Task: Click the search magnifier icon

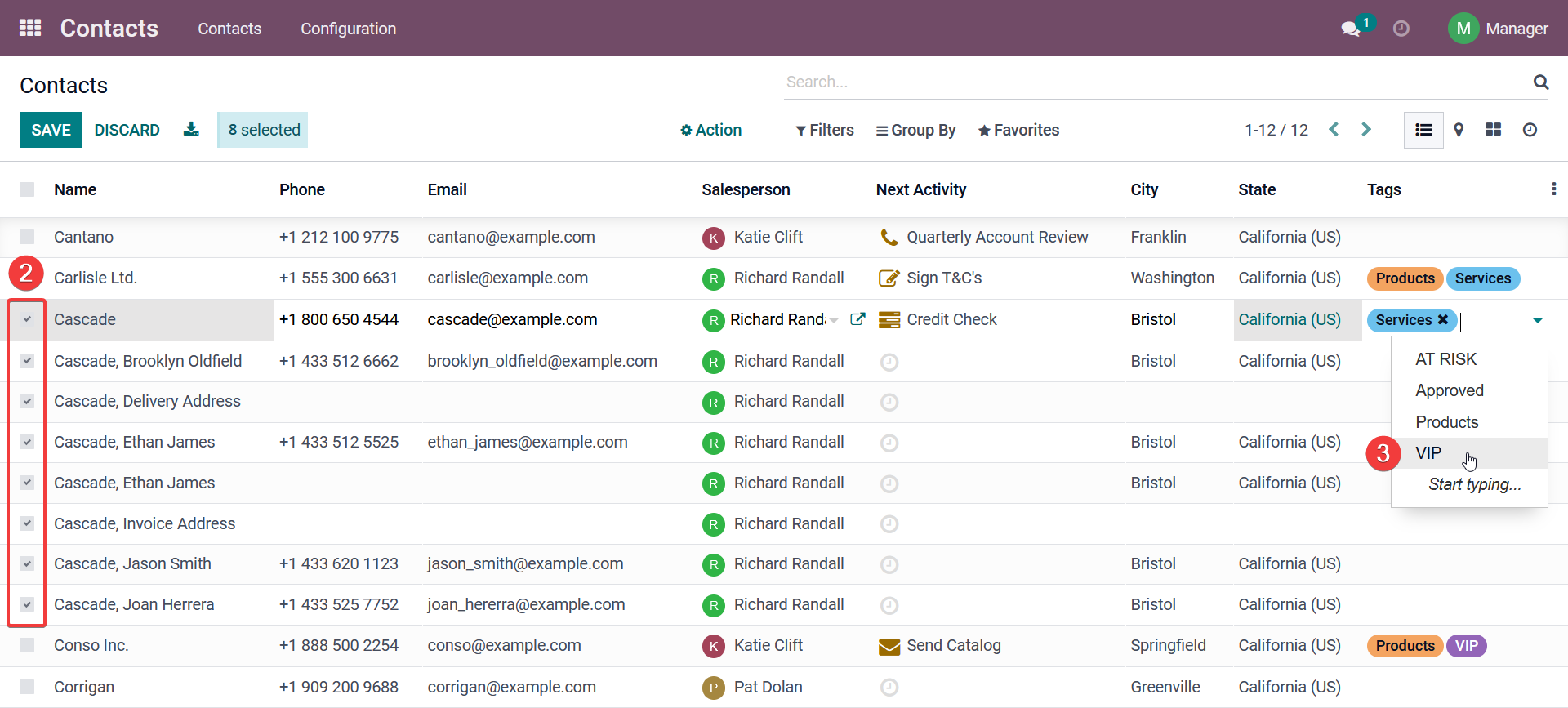Action: (x=1540, y=82)
